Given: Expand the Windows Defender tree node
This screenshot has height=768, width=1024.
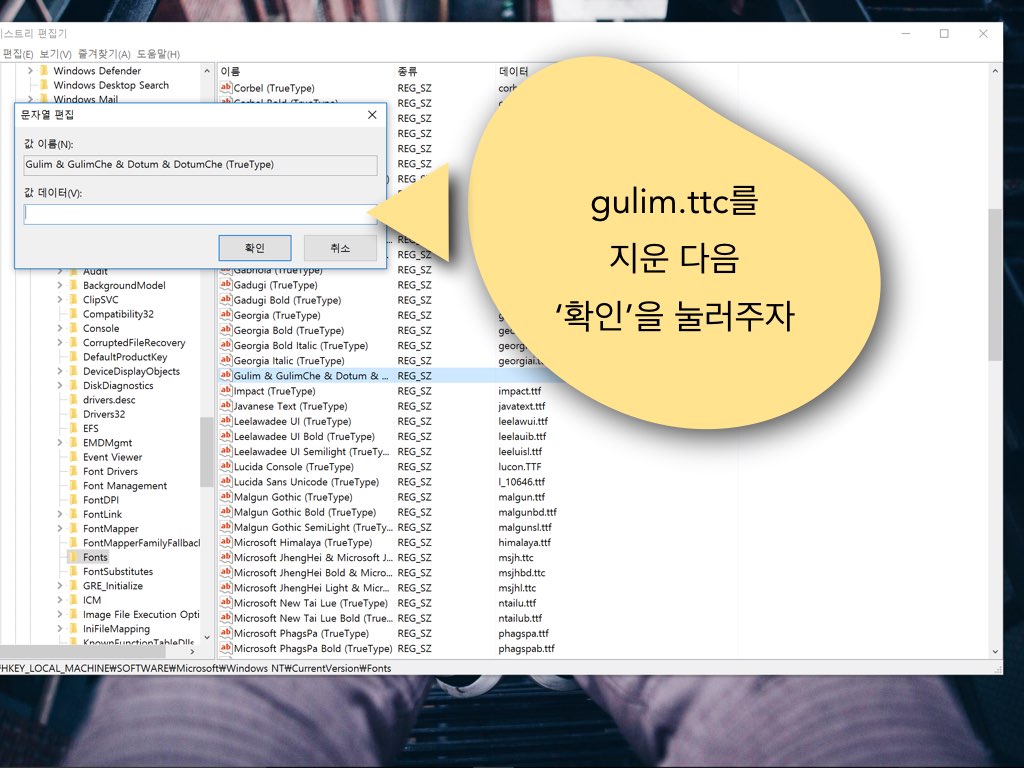Looking at the screenshot, I should point(30,71).
